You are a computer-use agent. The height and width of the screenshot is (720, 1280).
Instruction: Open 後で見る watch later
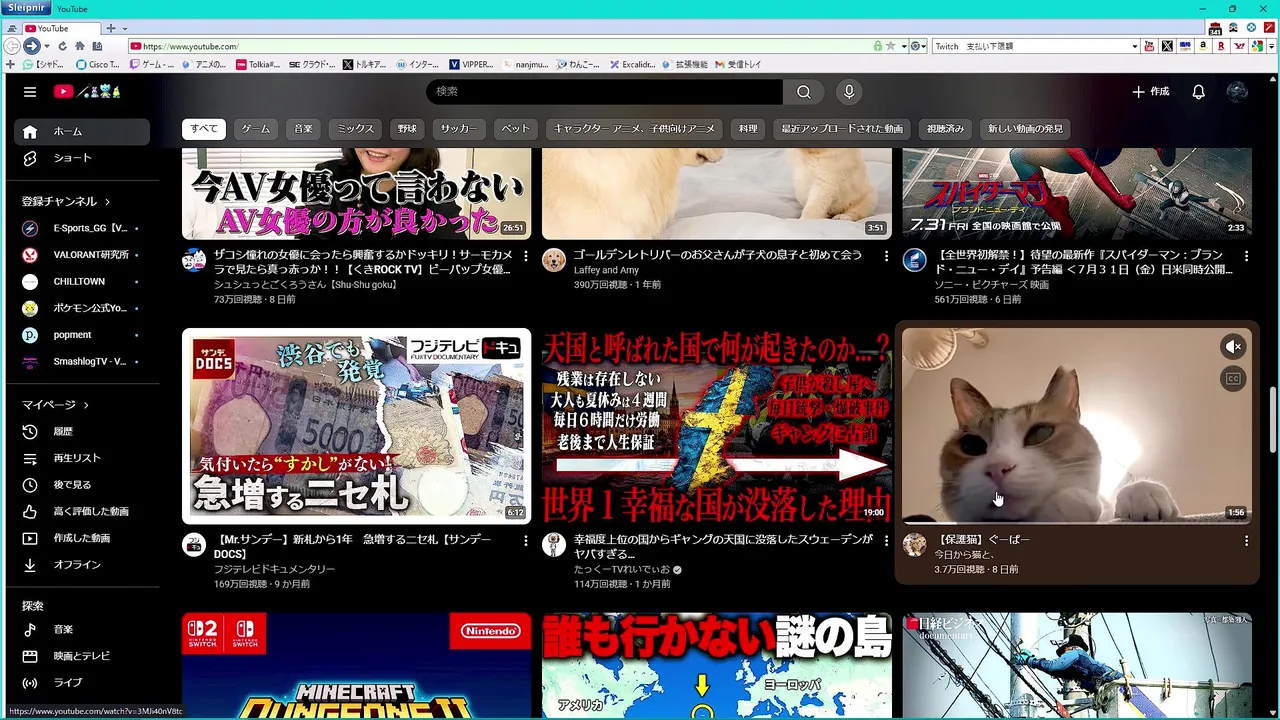[x=81, y=485]
